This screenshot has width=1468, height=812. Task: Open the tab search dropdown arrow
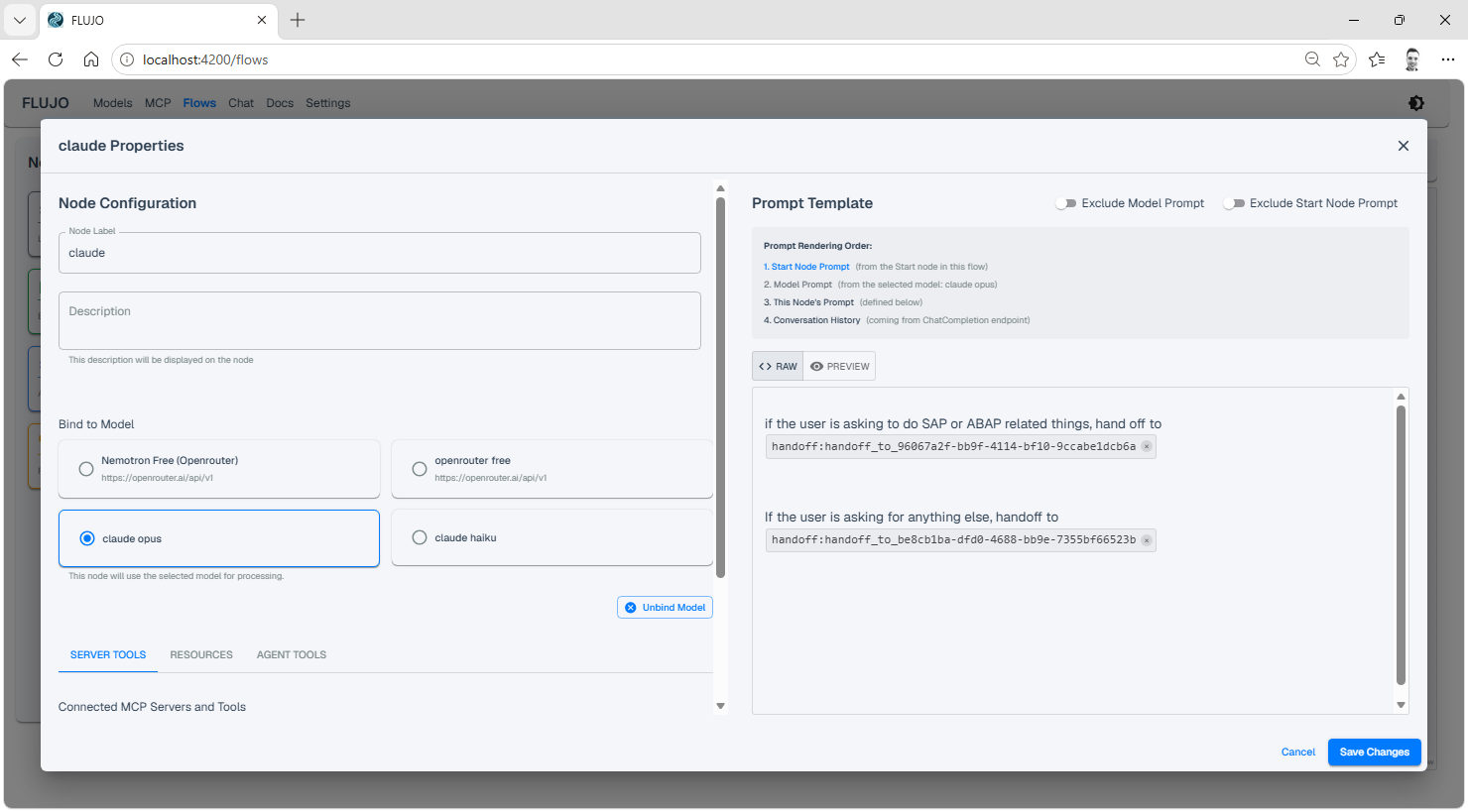[20, 20]
